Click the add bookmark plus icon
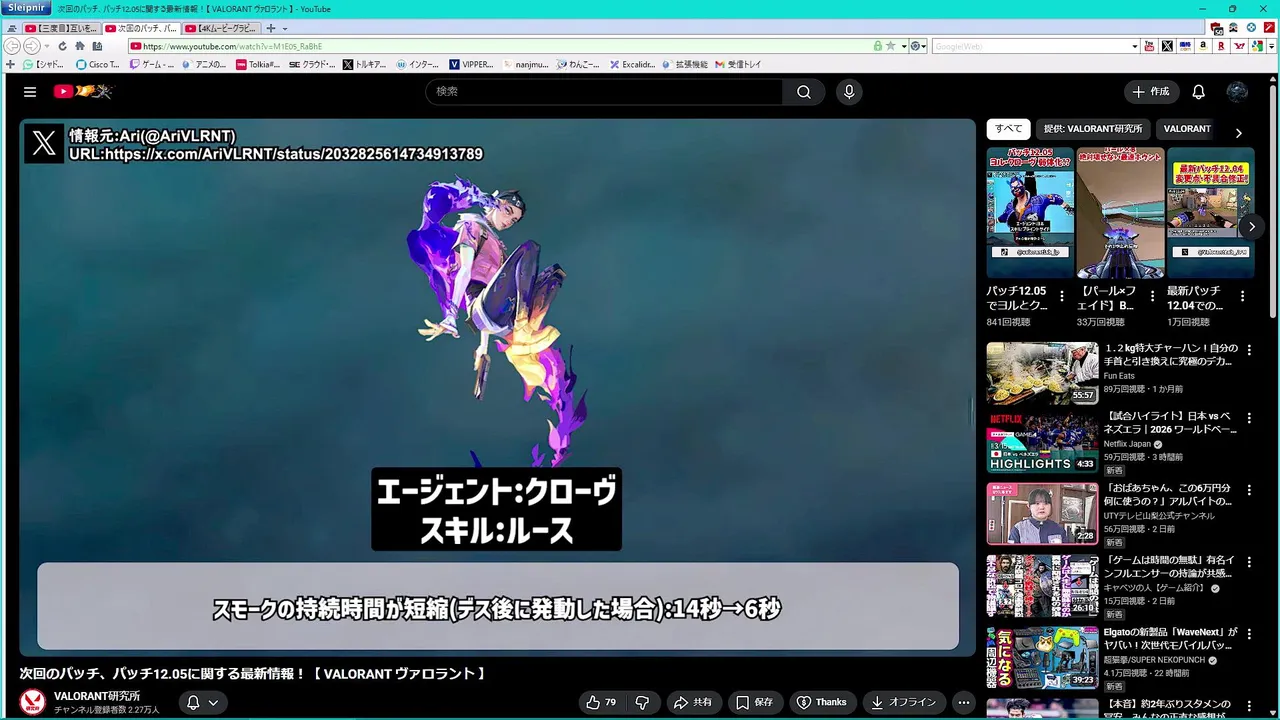 pyautogui.click(x=10, y=64)
